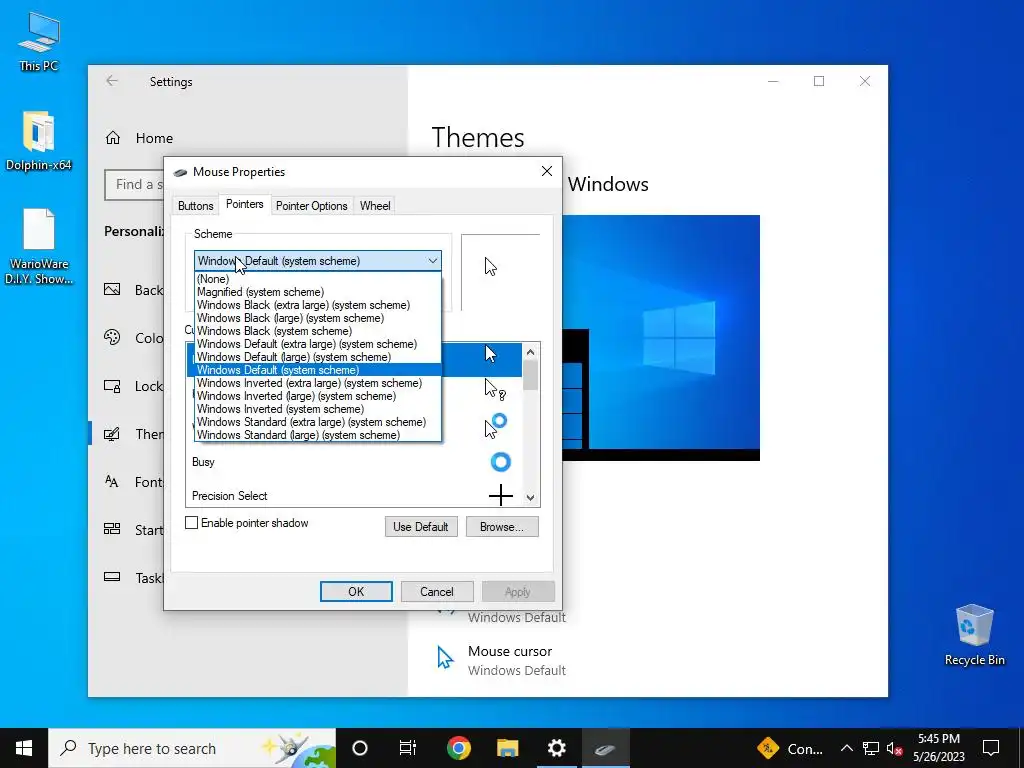The width and height of the screenshot is (1024, 768).
Task: Choose (None) in the scheme list
Action: click(x=318, y=279)
